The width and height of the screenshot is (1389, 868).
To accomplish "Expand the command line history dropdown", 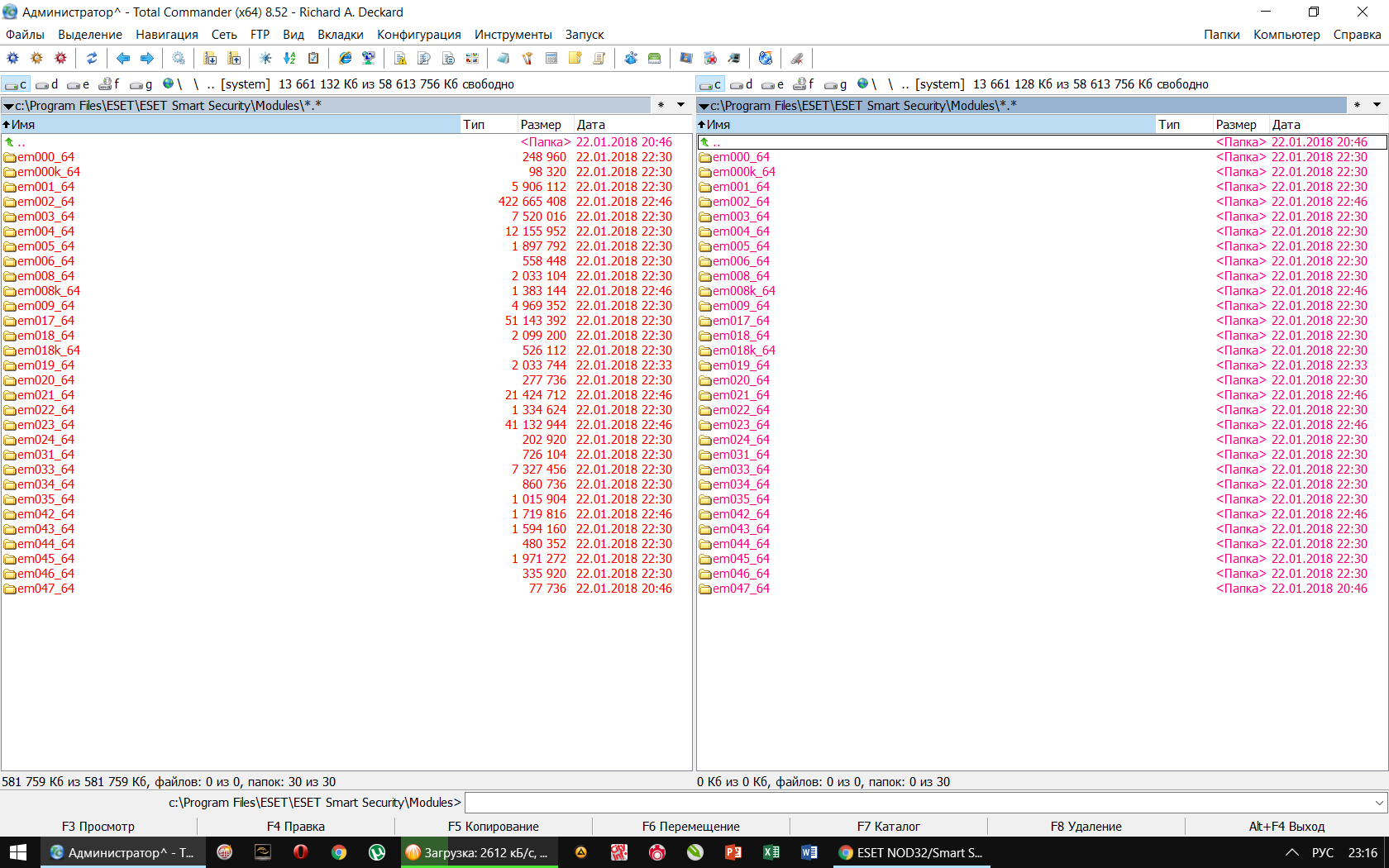I will [1379, 803].
